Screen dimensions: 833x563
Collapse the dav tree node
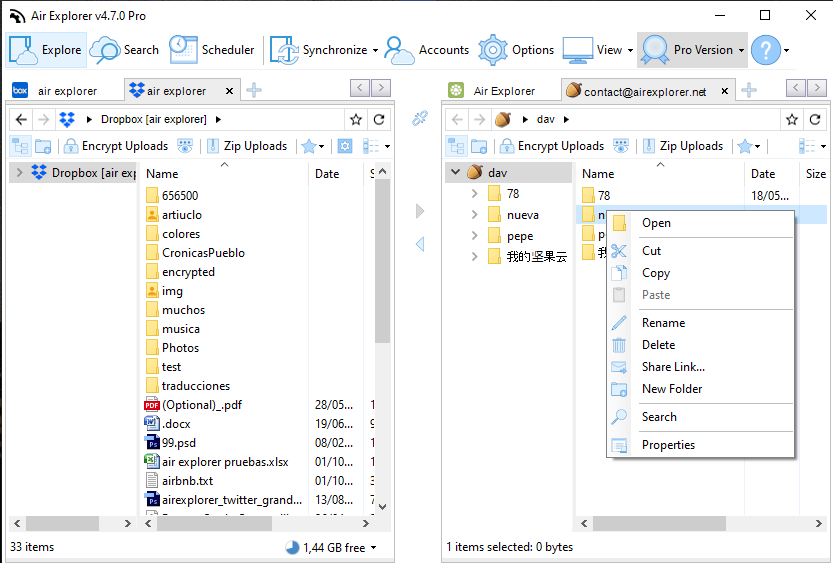pyautogui.click(x=455, y=173)
